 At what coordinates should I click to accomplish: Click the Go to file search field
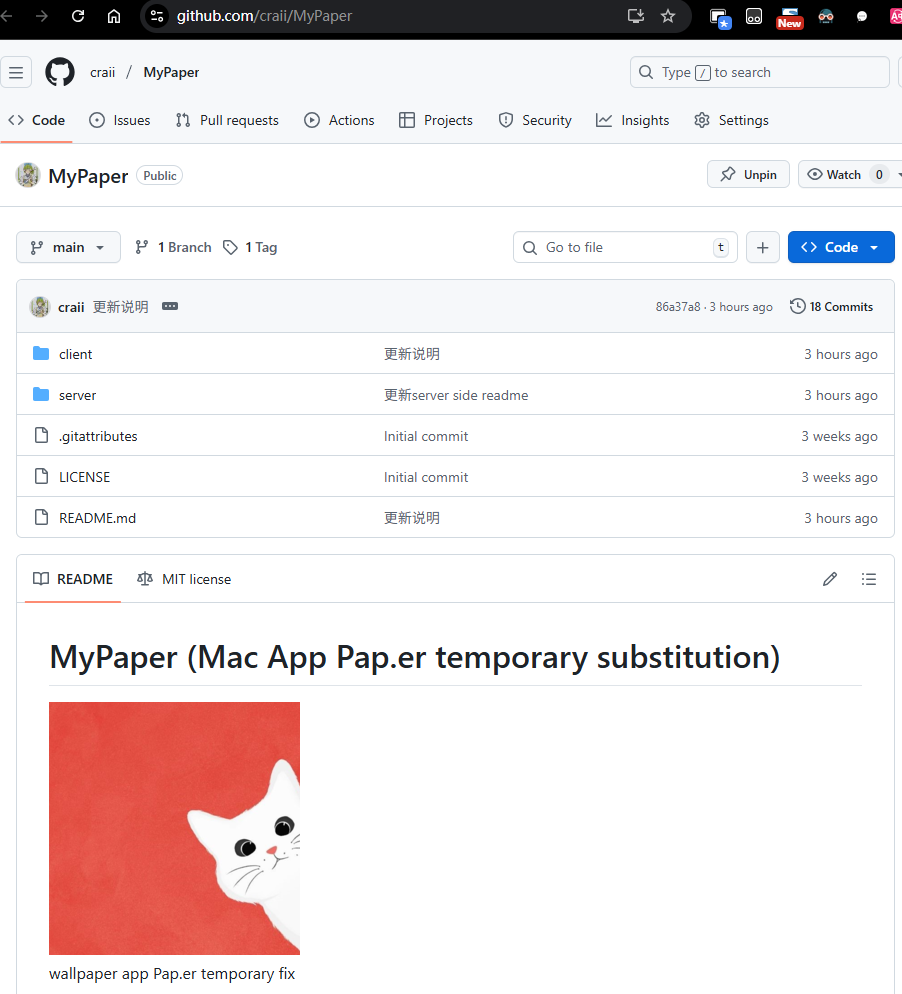[625, 247]
